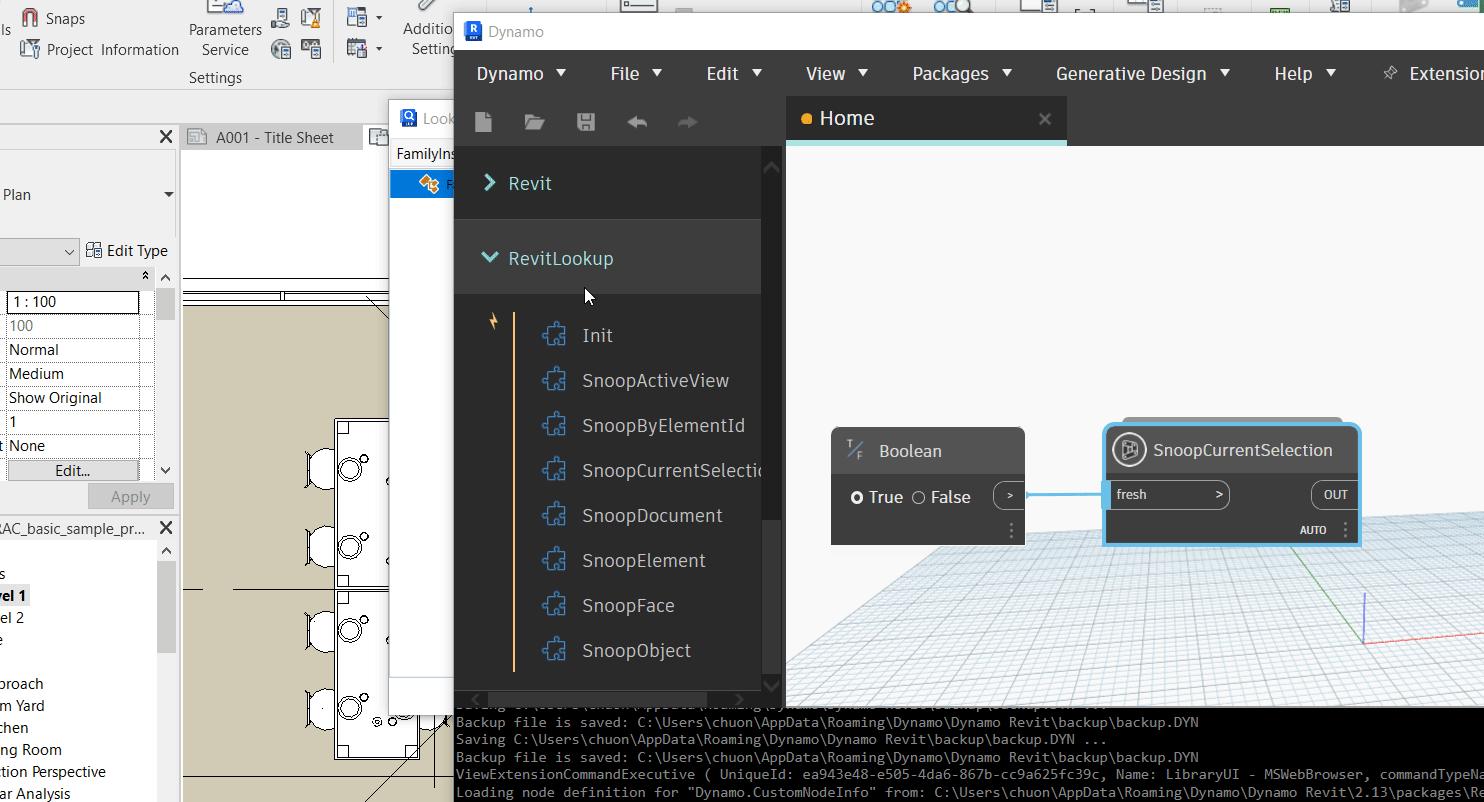Click the puzzle icon beside SnoopActiveView
Screen dimensions: 1484x802
tap(554, 380)
